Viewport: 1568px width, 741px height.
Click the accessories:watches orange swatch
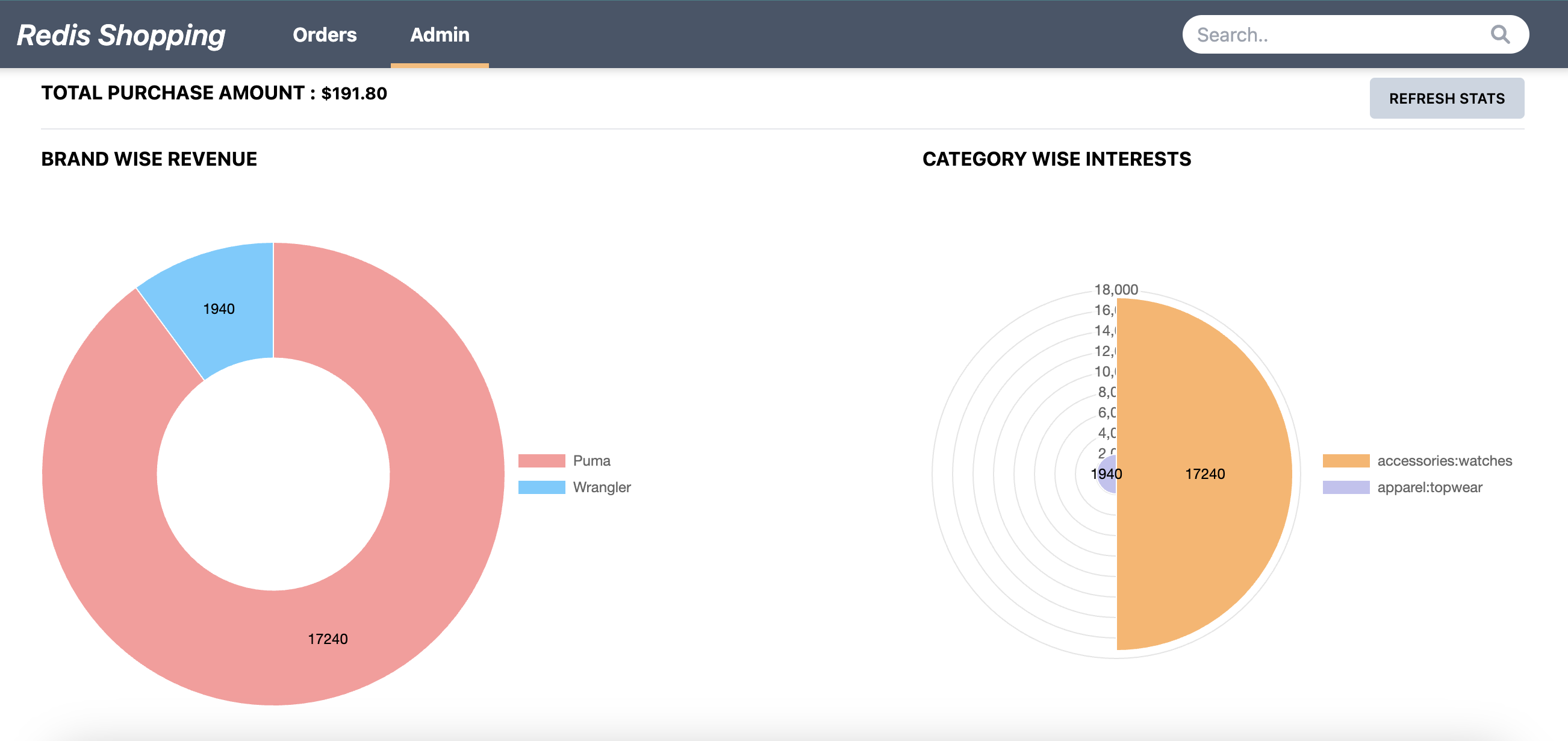coord(1345,461)
